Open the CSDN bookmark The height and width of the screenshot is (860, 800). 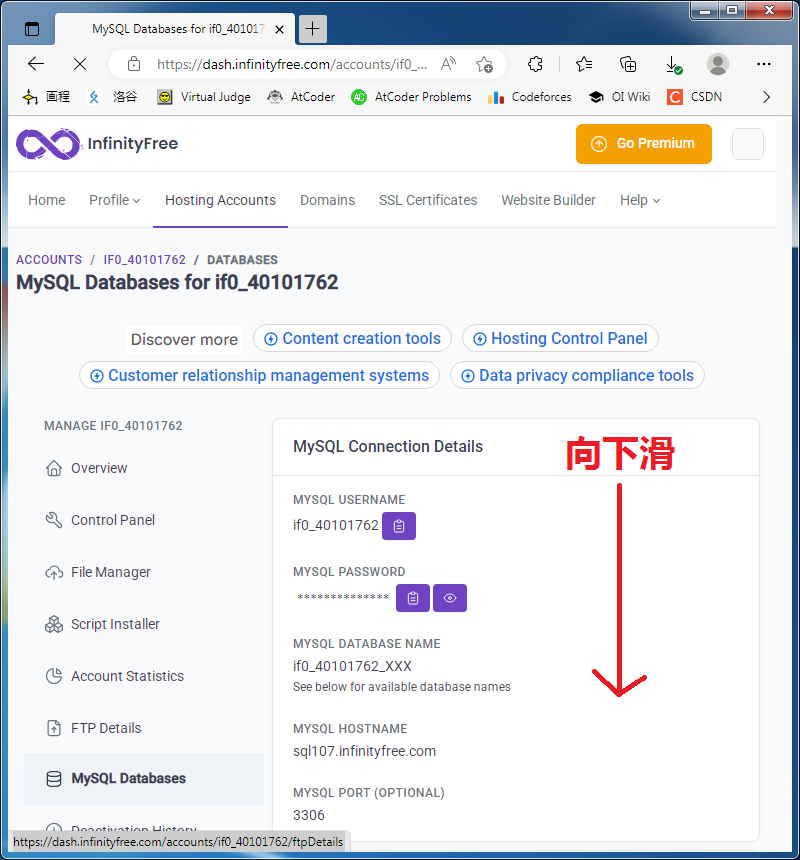pyautogui.click(x=695, y=97)
